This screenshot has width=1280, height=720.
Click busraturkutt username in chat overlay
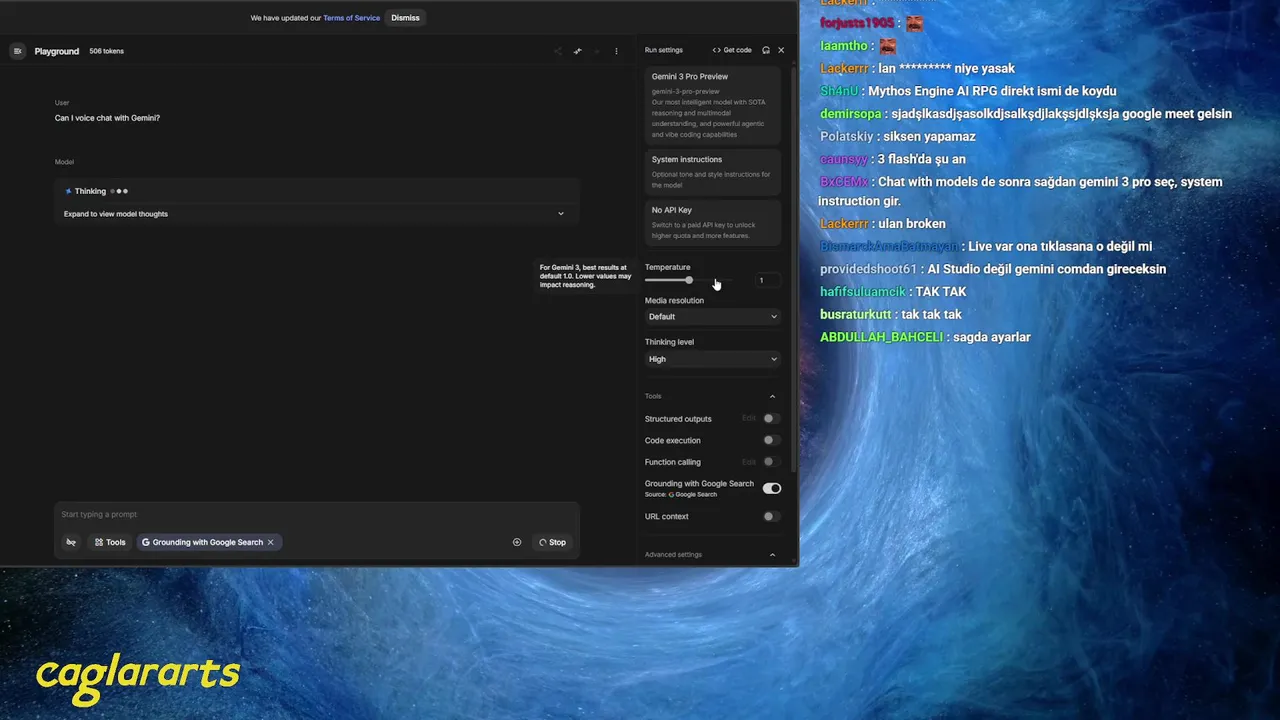pos(855,314)
